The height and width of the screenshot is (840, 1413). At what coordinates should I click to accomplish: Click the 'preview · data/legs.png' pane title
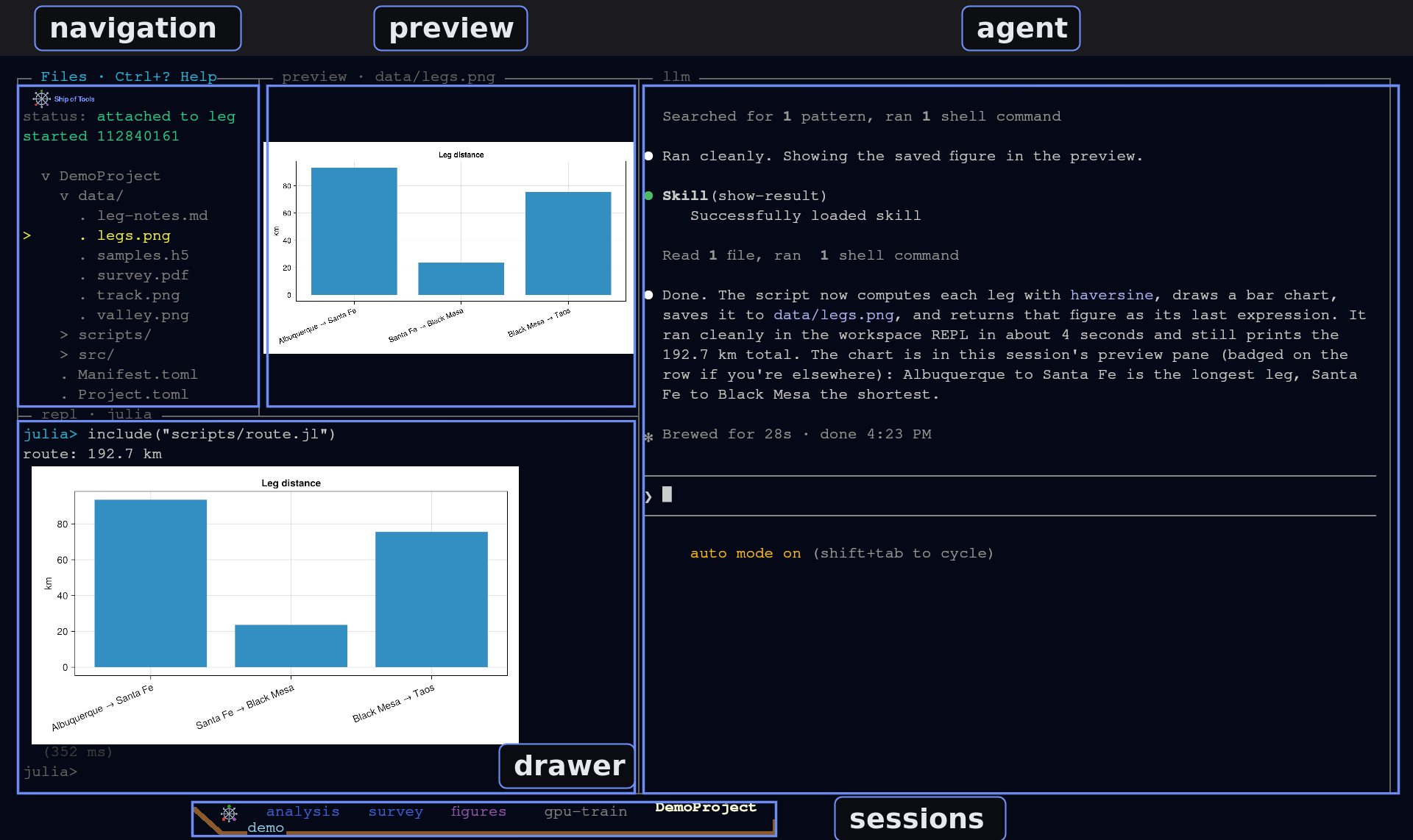click(389, 76)
